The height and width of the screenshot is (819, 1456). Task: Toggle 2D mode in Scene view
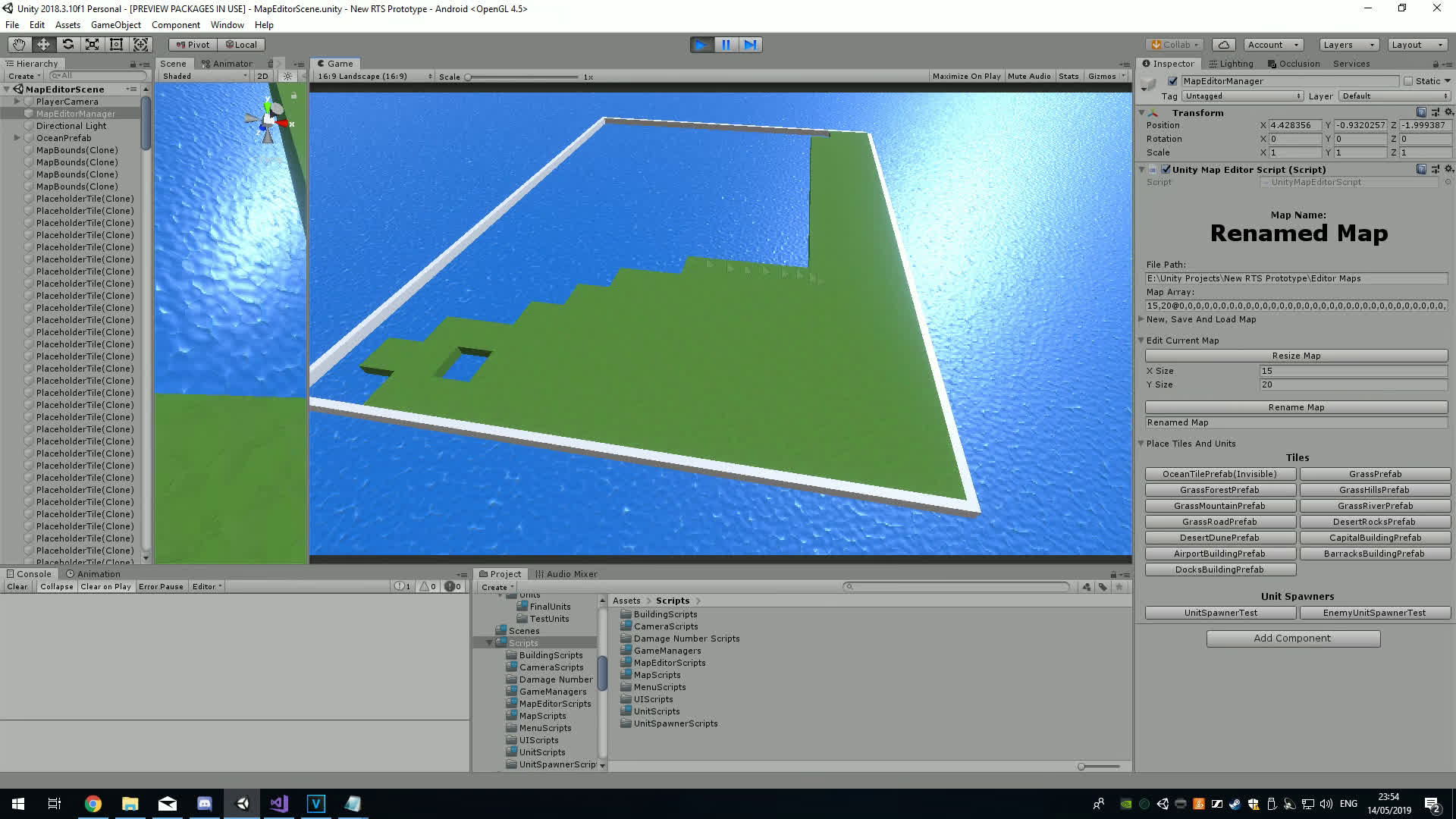pyautogui.click(x=262, y=76)
